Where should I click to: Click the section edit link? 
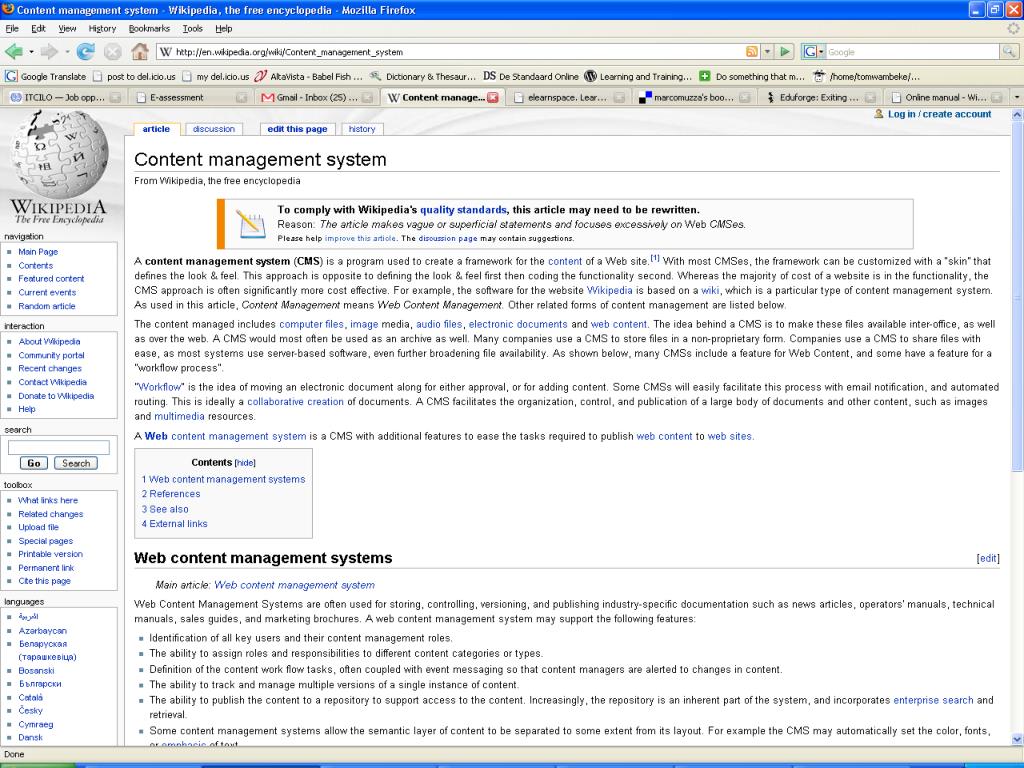988,558
